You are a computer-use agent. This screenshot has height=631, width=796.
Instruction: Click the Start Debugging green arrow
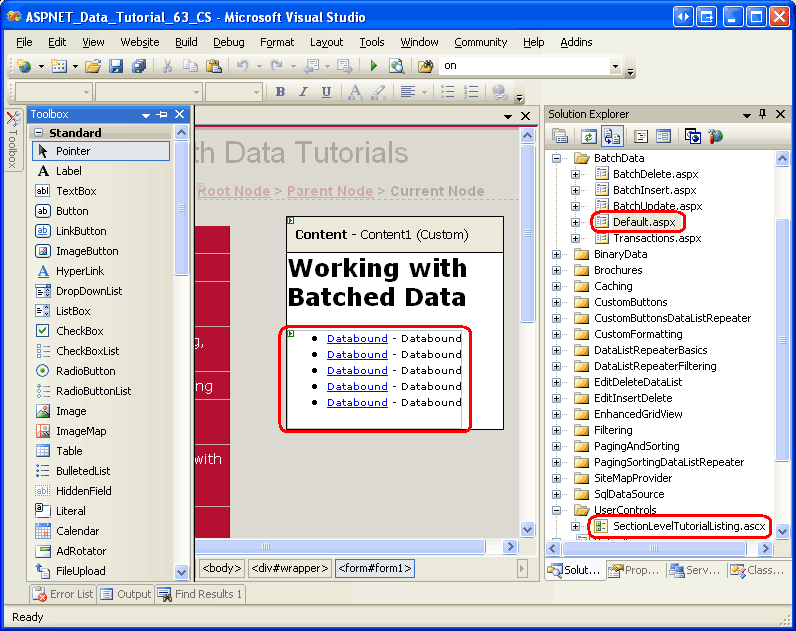(x=374, y=66)
